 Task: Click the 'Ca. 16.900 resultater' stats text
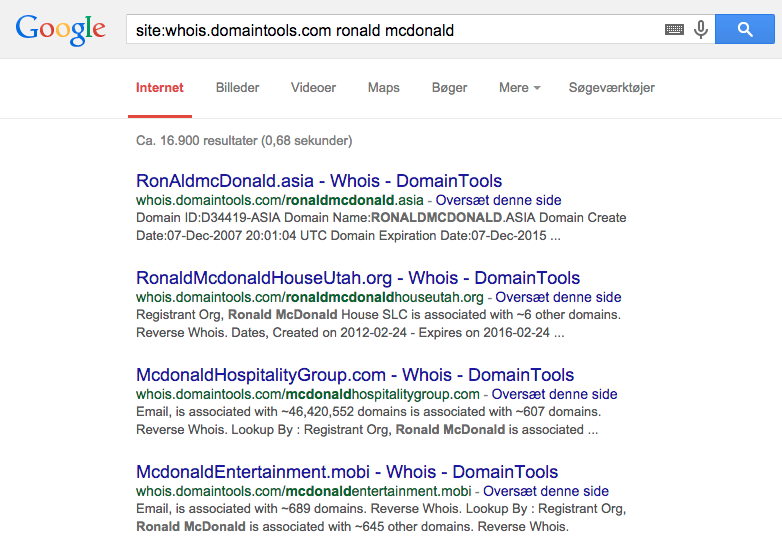click(x=244, y=141)
